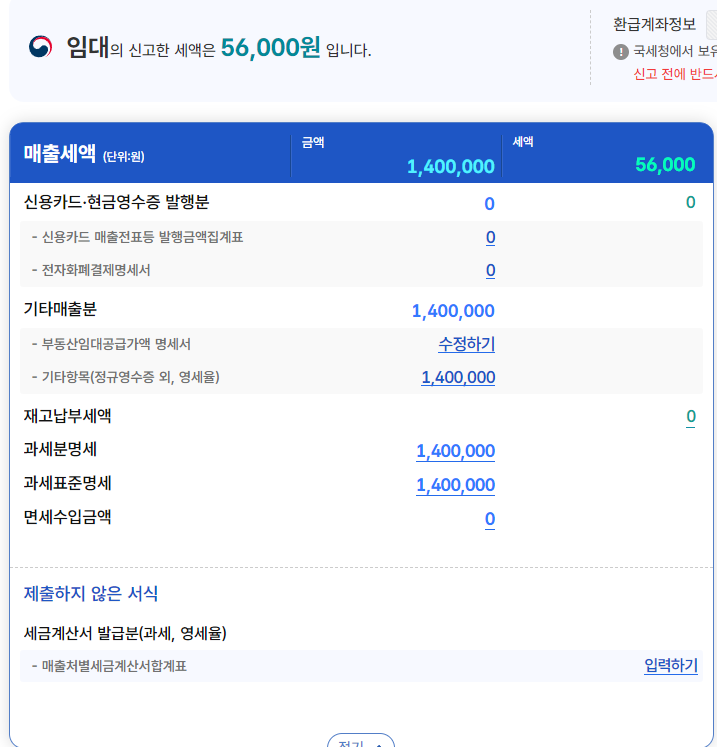Click the header 세액 total 56,000

point(665,165)
